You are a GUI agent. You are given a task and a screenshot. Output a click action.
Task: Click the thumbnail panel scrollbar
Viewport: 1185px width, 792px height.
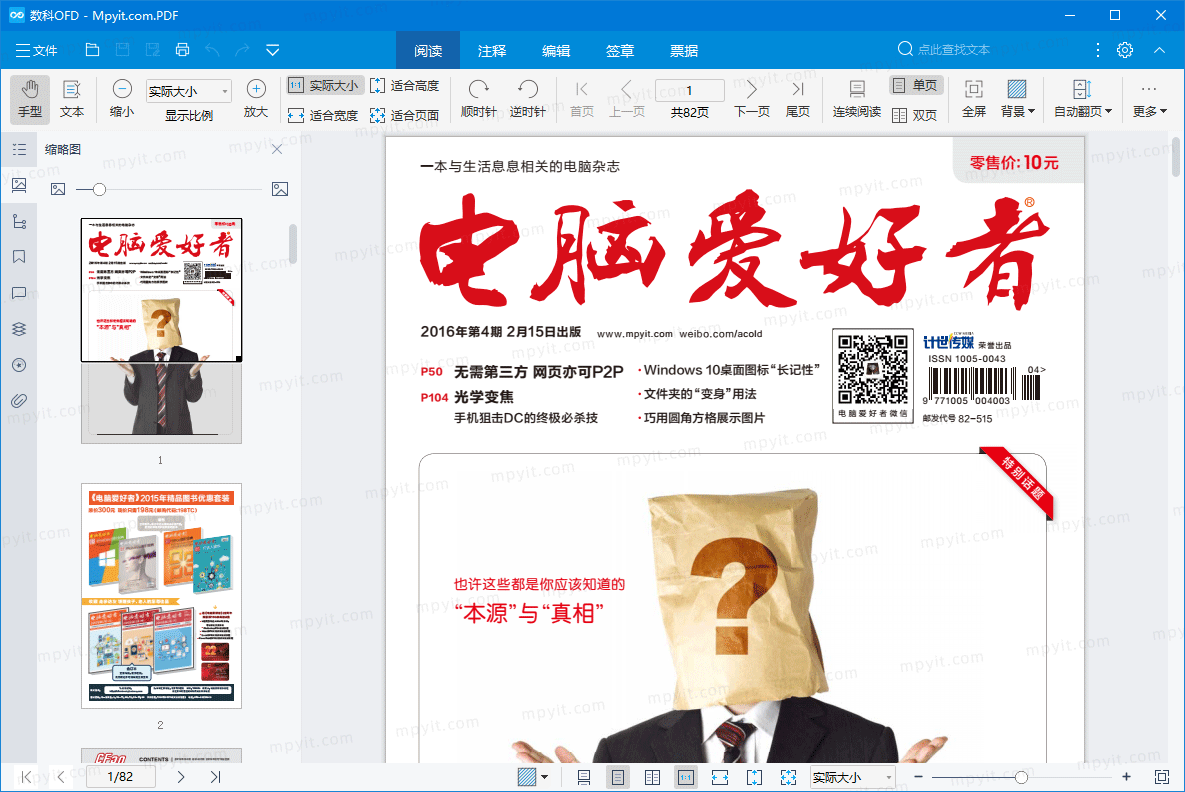292,243
